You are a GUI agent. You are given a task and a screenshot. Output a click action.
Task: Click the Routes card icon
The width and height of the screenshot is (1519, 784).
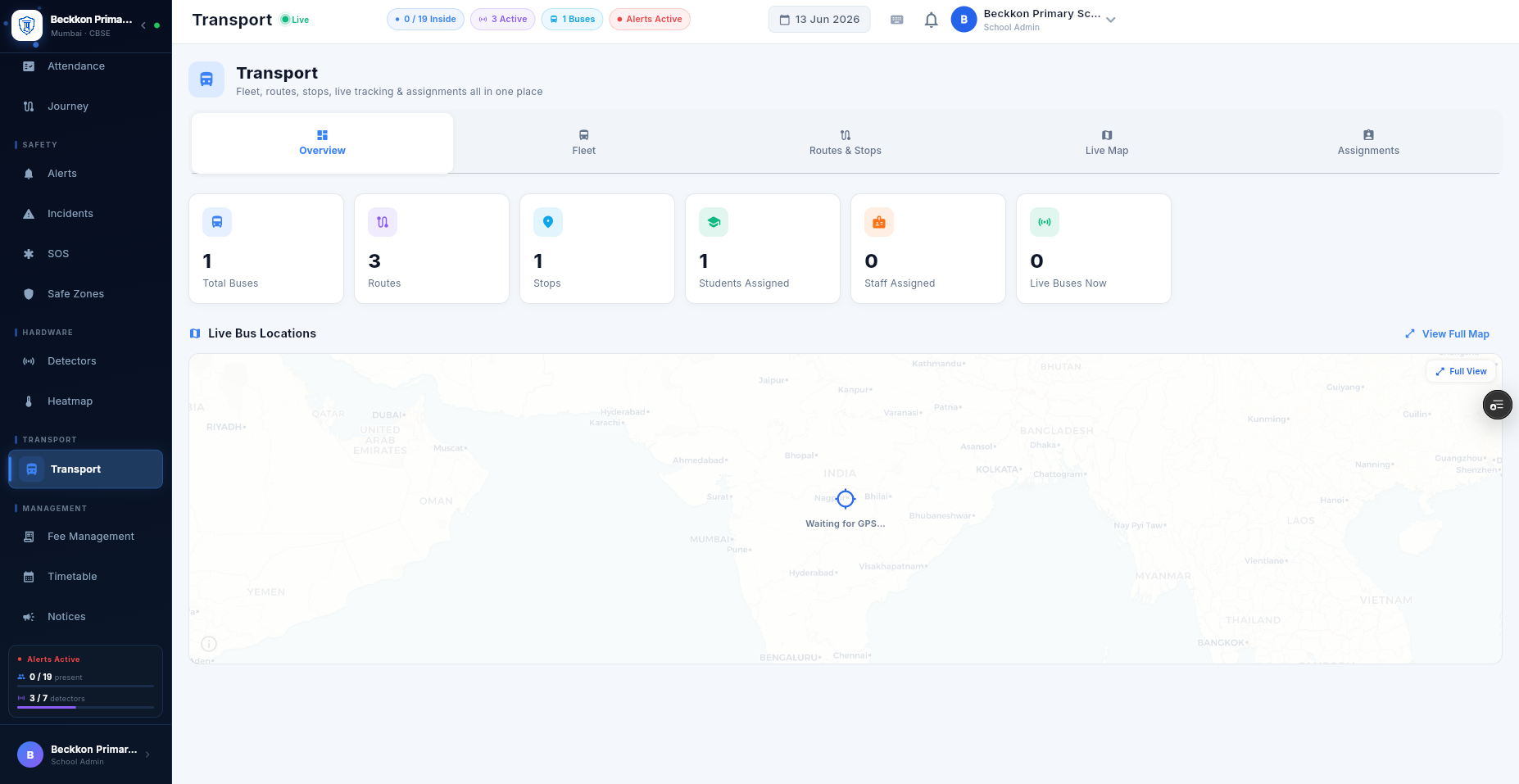tap(383, 222)
